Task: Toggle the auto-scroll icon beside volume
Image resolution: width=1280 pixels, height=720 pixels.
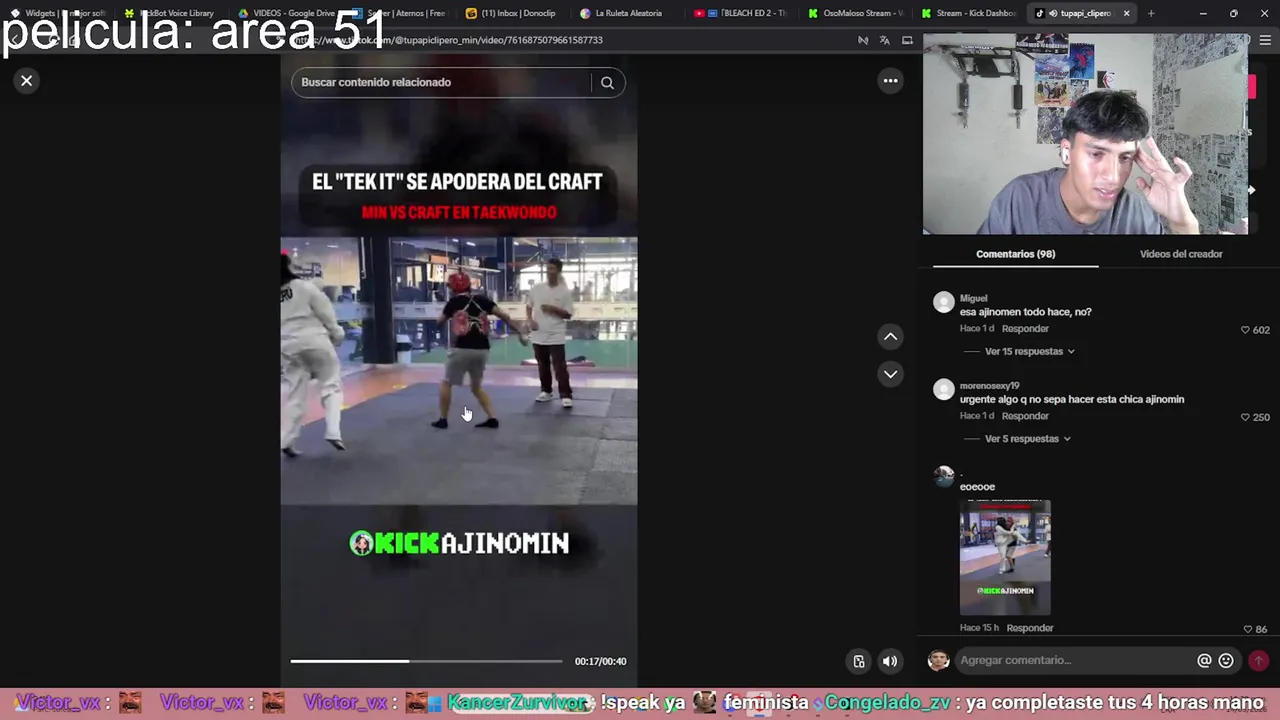Action: pos(859,661)
